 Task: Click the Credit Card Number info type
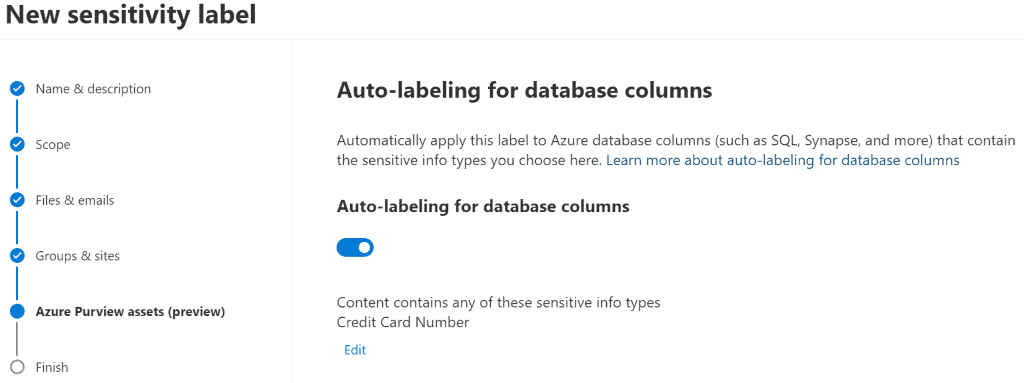(403, 322)
